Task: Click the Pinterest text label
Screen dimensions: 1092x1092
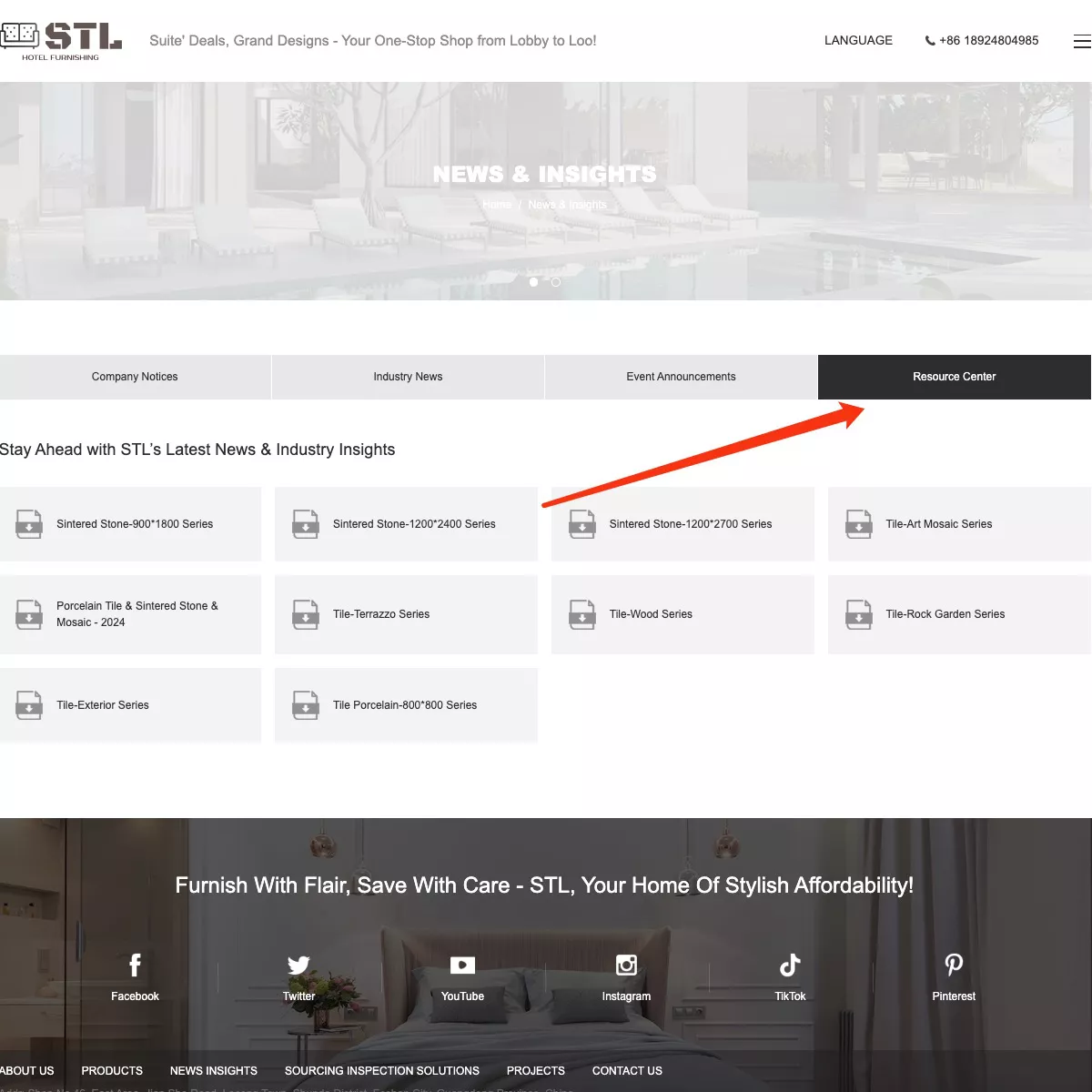Action: 954,996
